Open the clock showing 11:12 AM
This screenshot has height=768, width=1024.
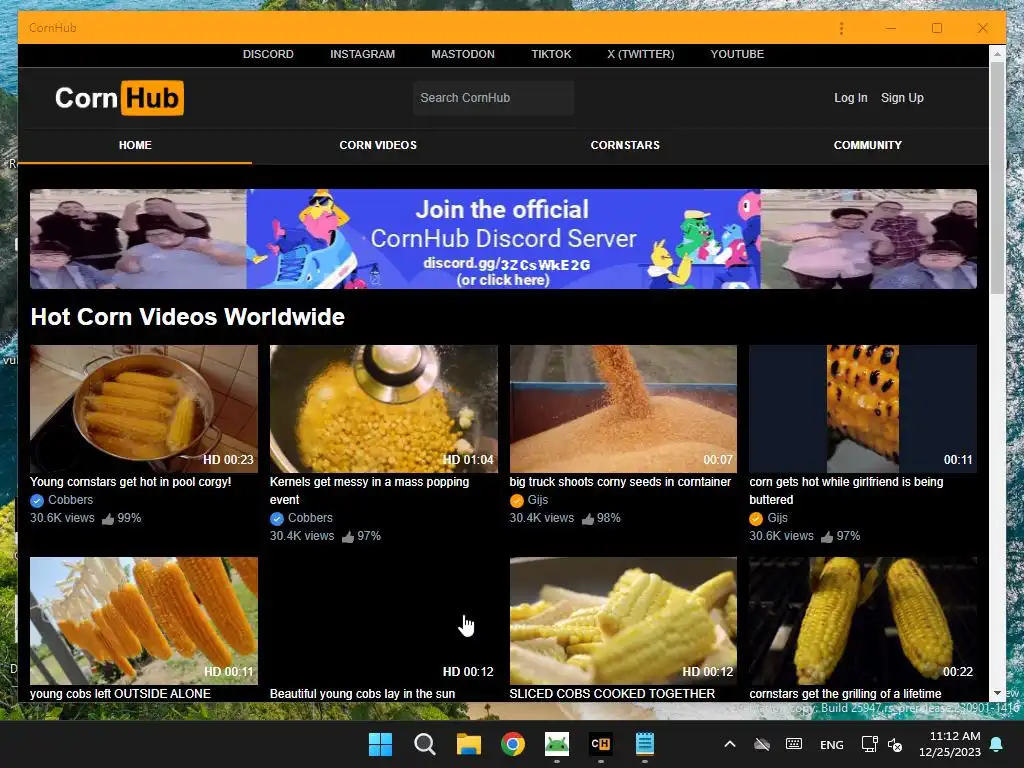[x=950, y=744]
